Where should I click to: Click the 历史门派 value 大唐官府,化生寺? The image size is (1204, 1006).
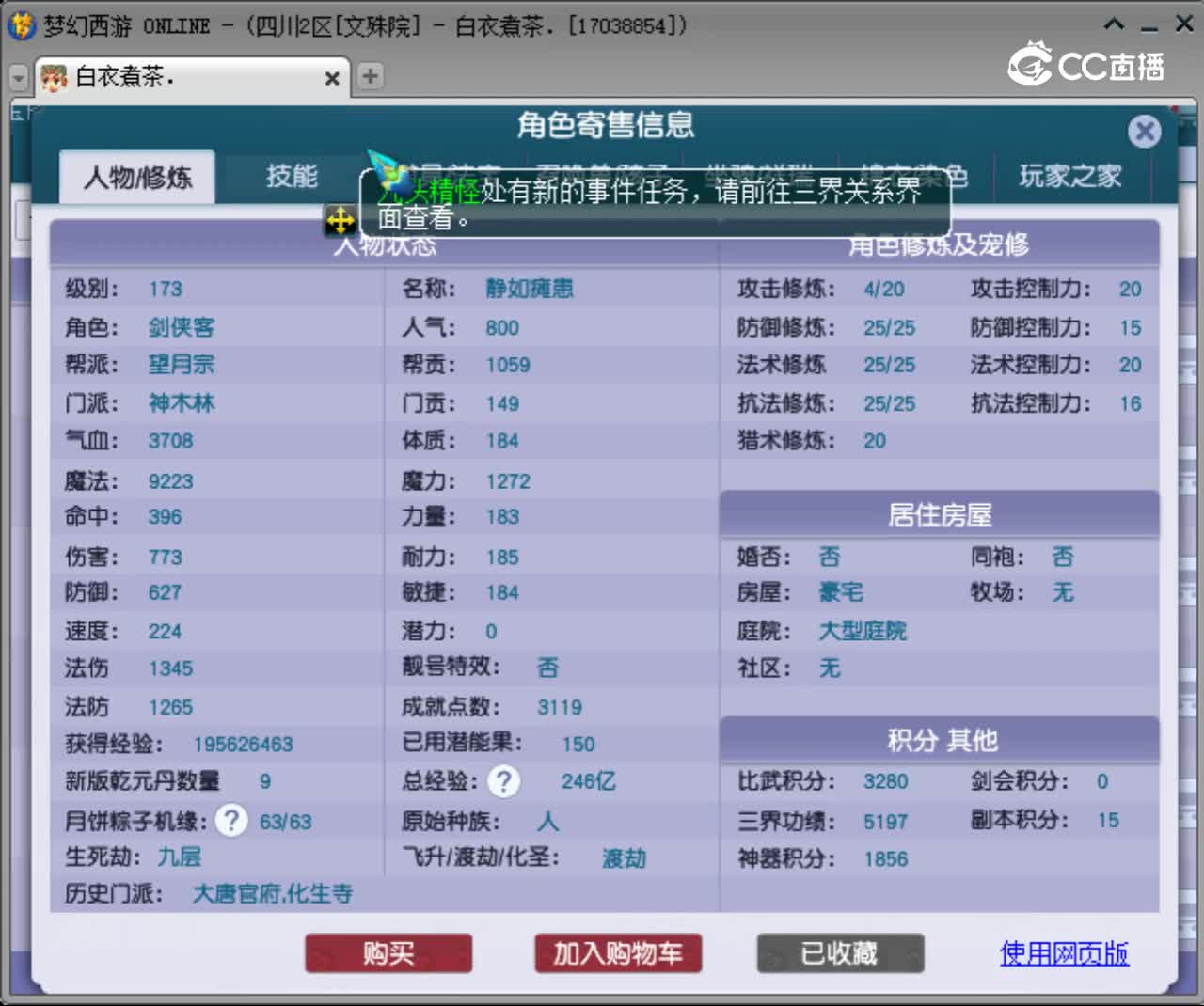[x=273, y=894]
